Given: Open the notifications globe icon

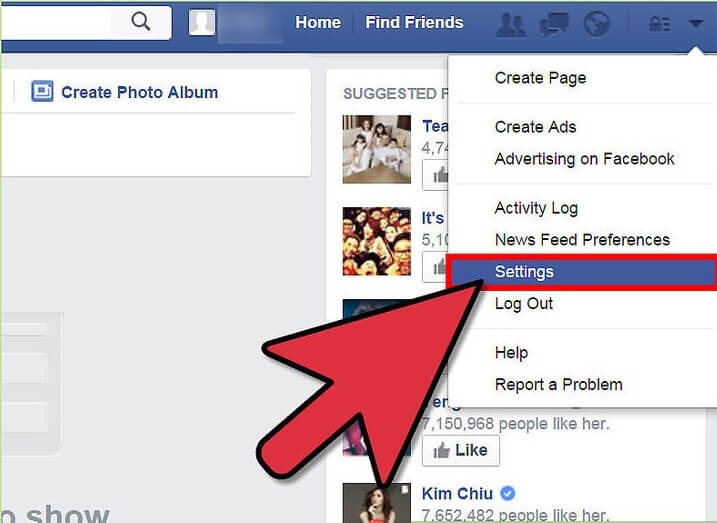Looking at the screenshot, I should (x=596, y=23).
